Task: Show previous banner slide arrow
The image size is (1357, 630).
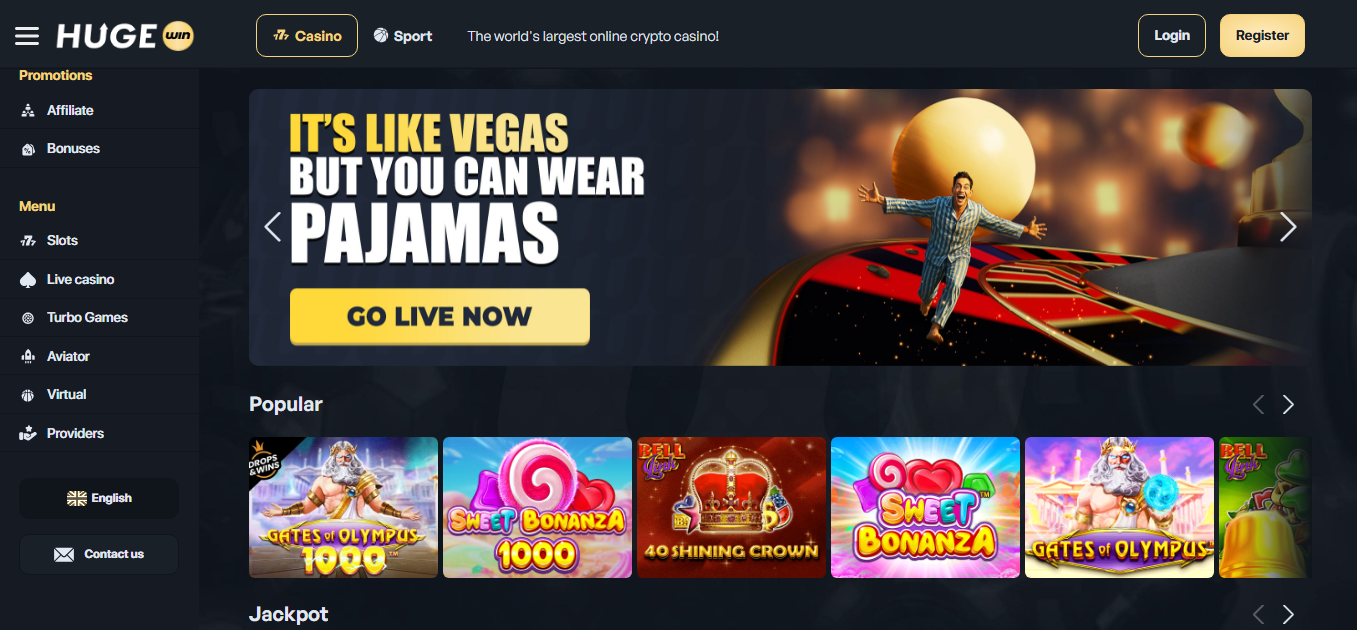Action: 272,227
